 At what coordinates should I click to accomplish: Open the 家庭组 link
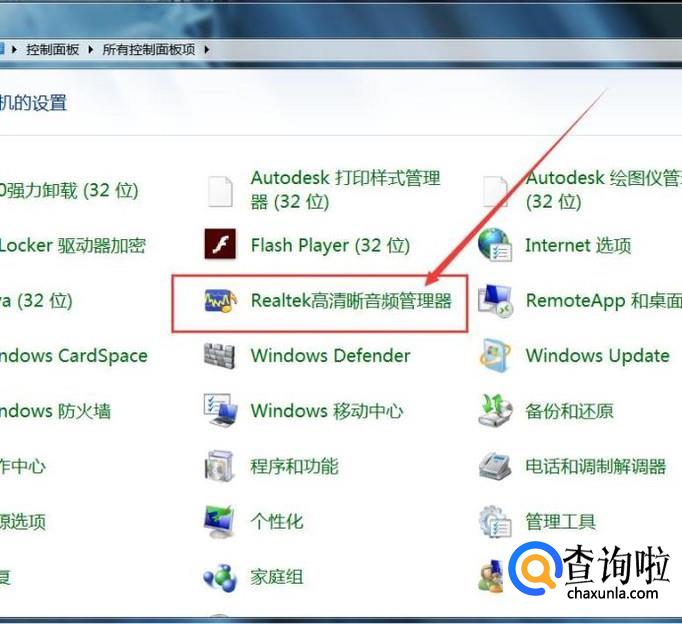pos(277,577)
